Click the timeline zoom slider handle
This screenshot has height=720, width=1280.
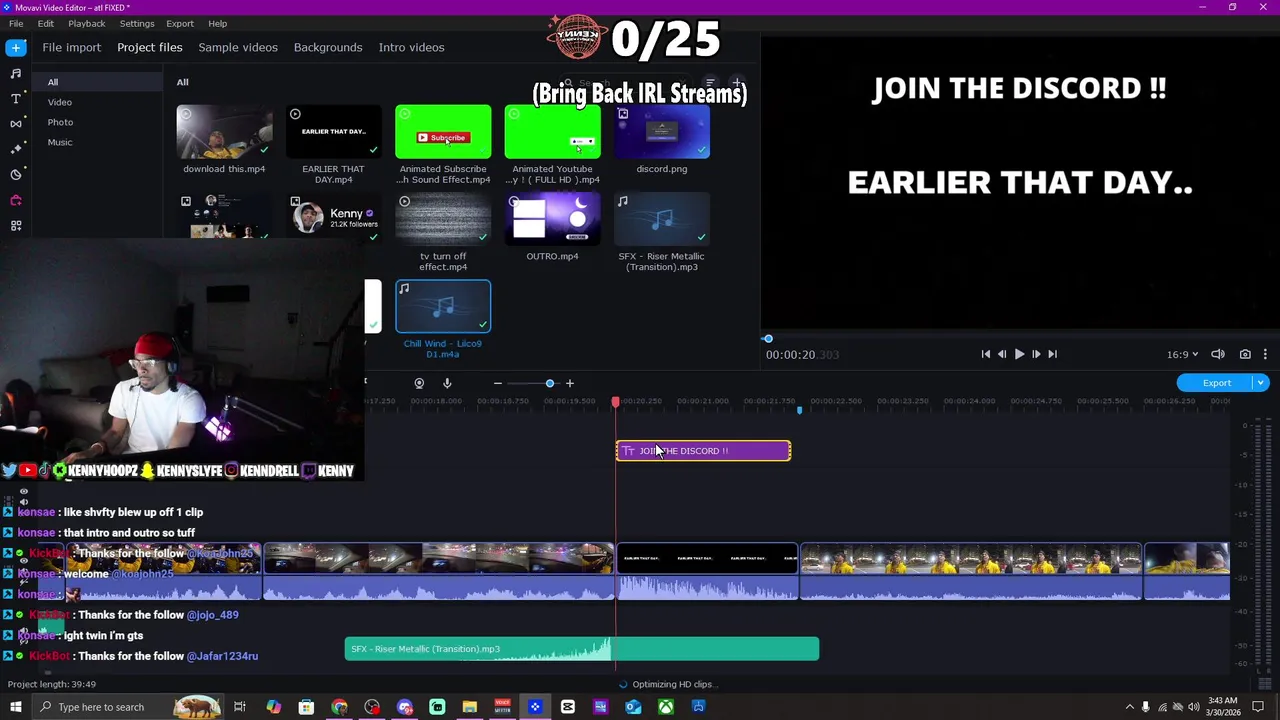pos(550,383)
